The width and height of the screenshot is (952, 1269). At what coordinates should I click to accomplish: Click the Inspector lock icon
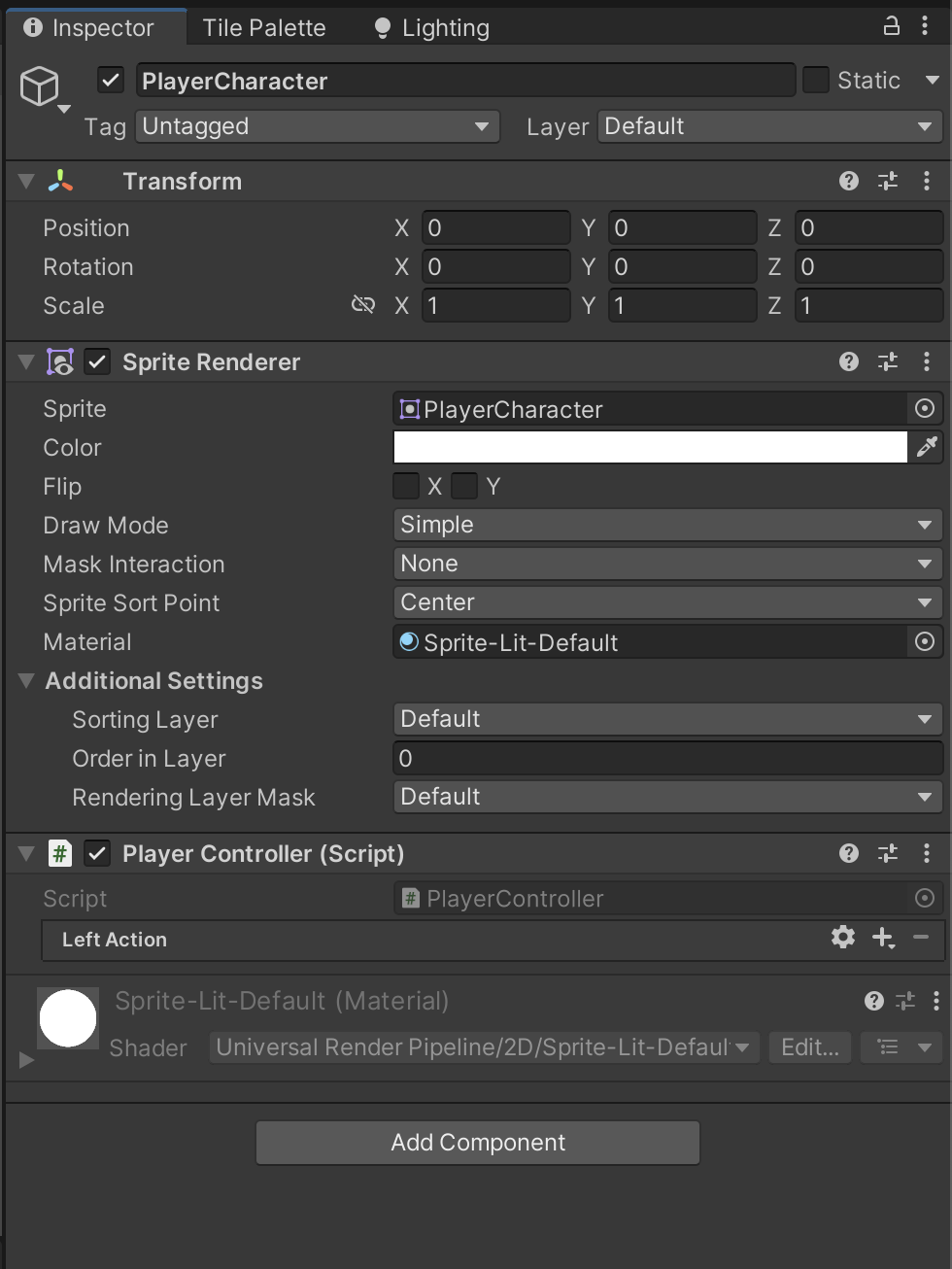coord(891,26)
